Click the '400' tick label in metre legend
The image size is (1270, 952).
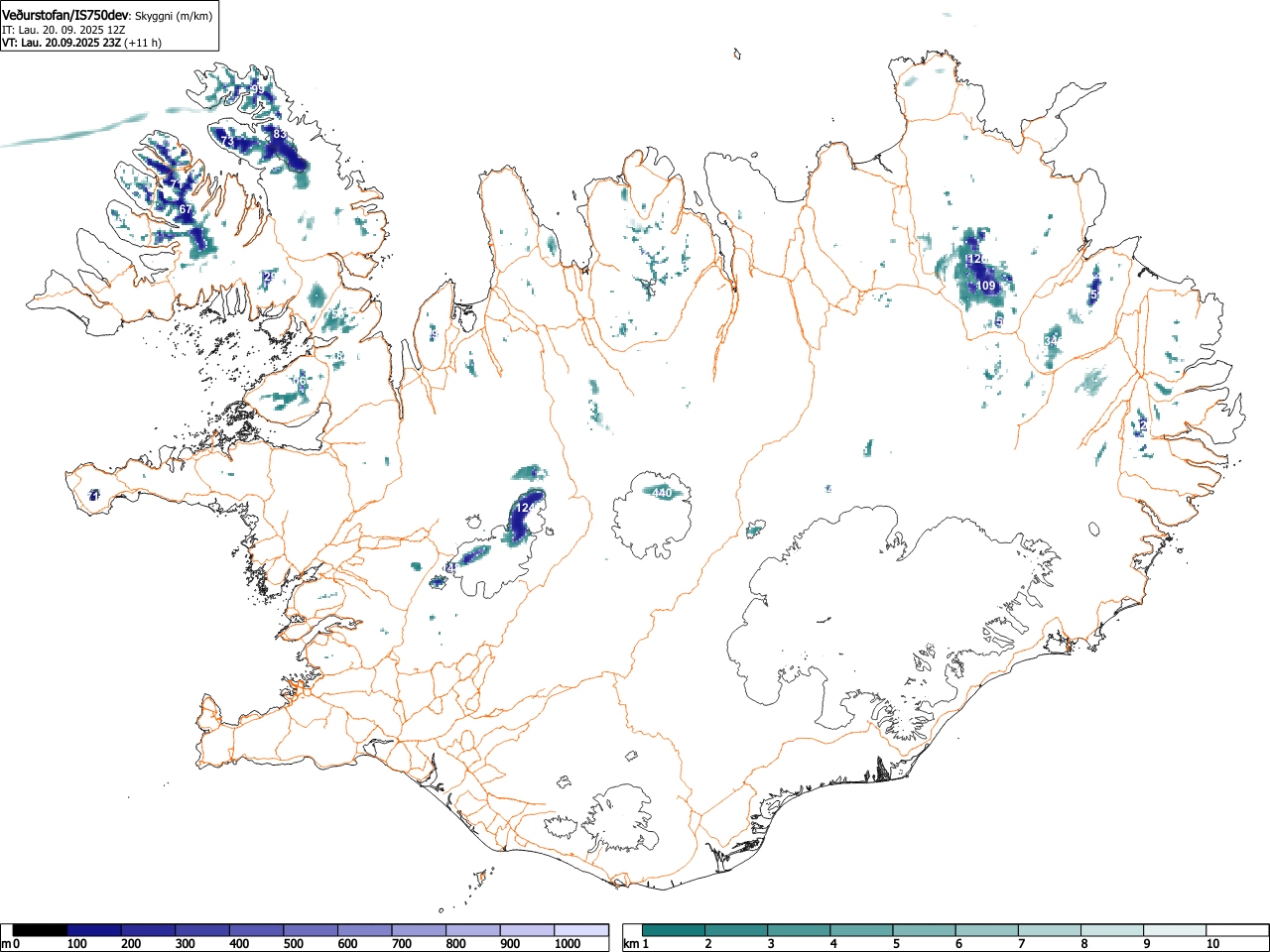click(239, 944)
